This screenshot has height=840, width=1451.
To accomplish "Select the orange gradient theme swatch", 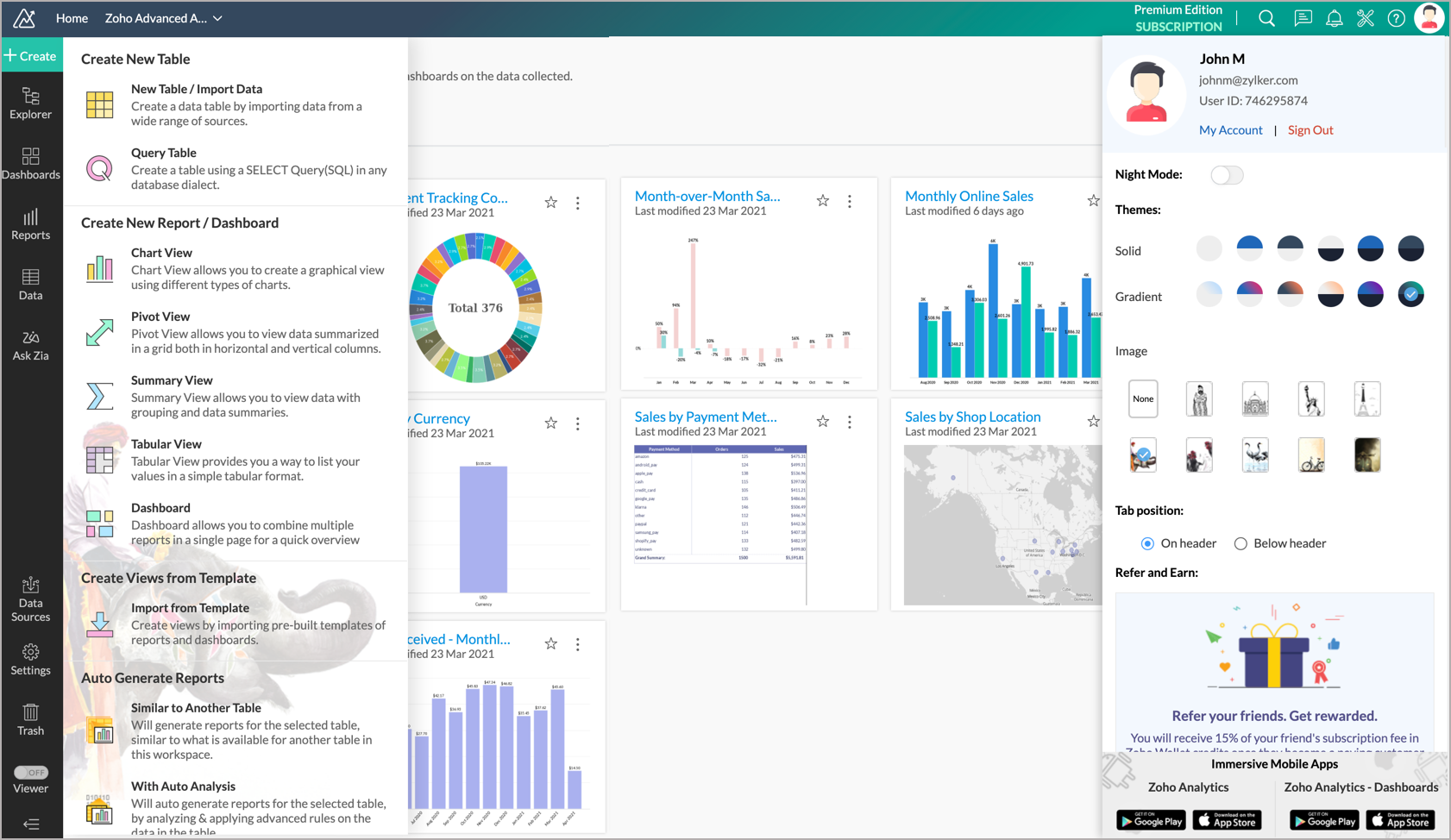I will 1290,294.
